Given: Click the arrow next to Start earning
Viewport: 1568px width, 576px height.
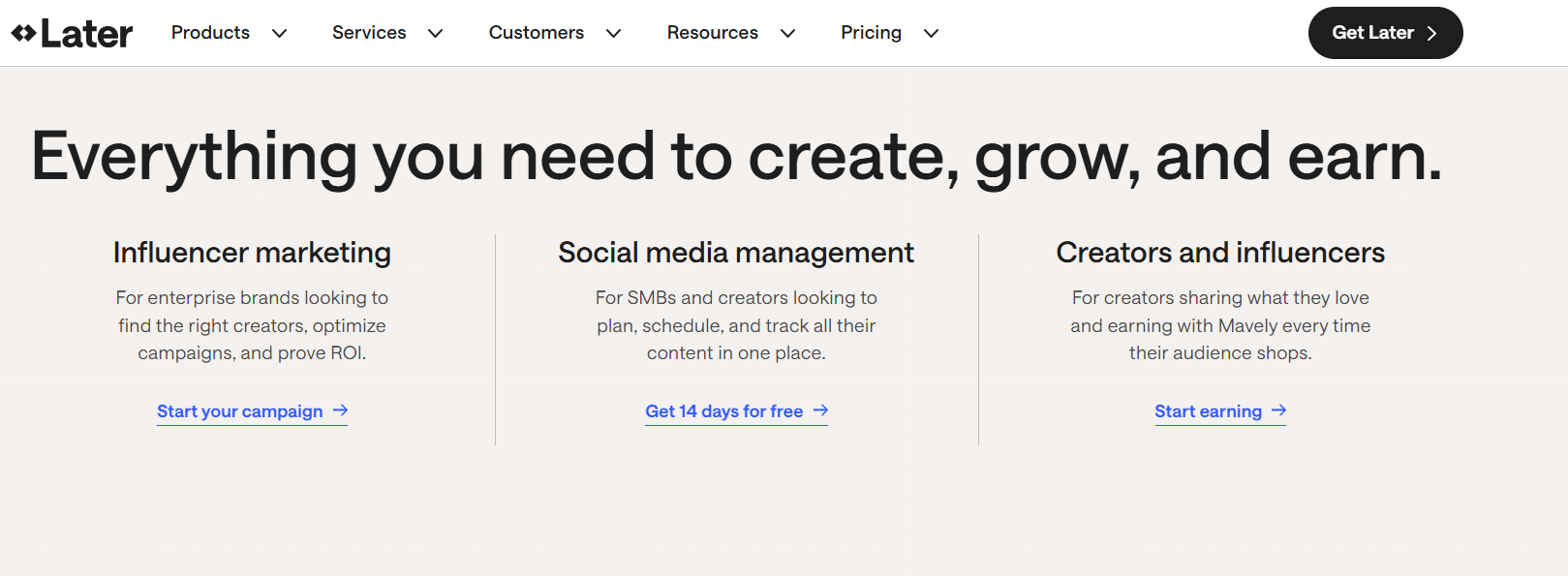Looking at the screenshot, I should tap(1278, 410).
